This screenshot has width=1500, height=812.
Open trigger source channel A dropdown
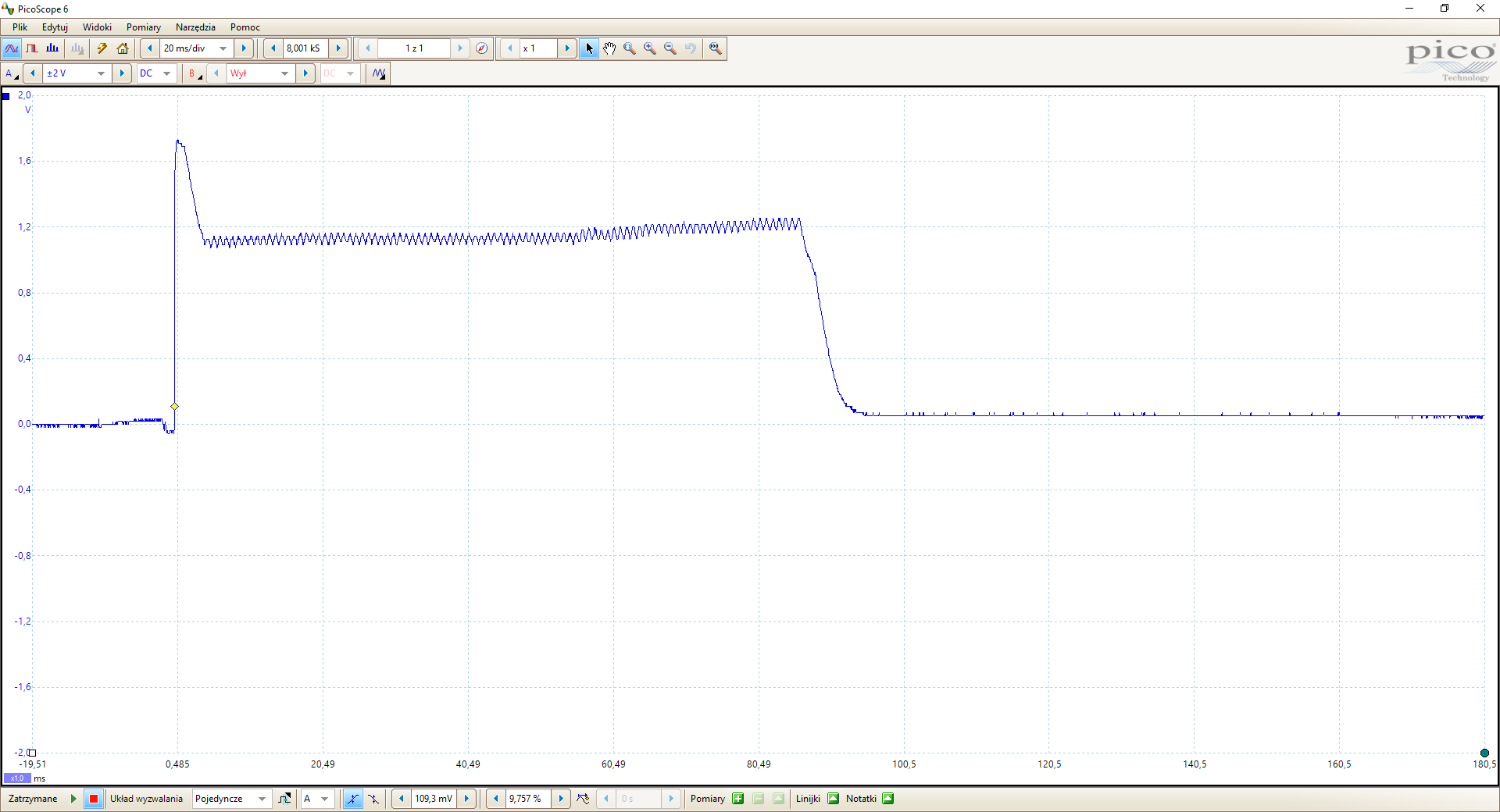318,799
